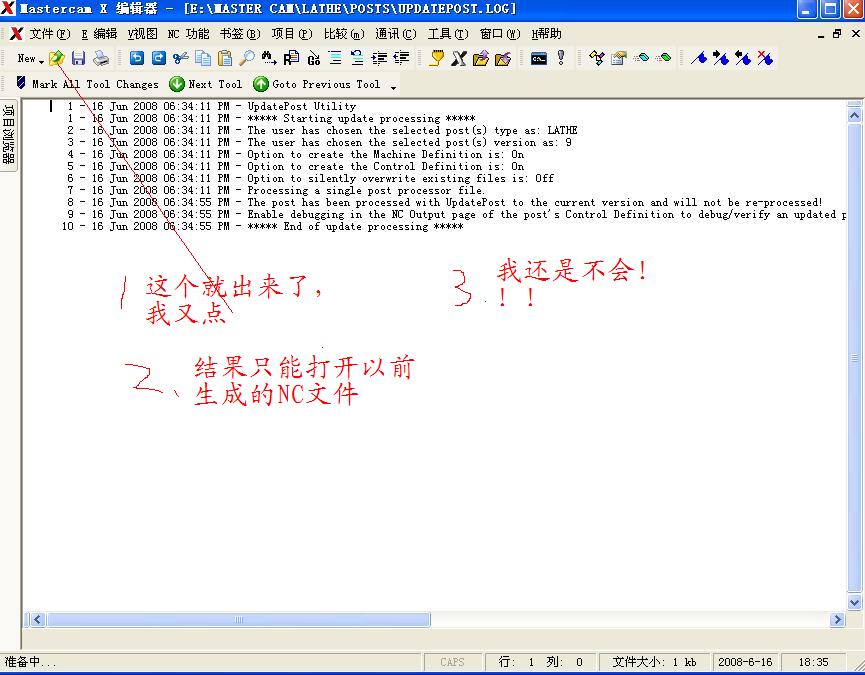This screenshot has height=675, width=865.
Task: Click Mark All Tool Changes button
Action: click(87, 84)
